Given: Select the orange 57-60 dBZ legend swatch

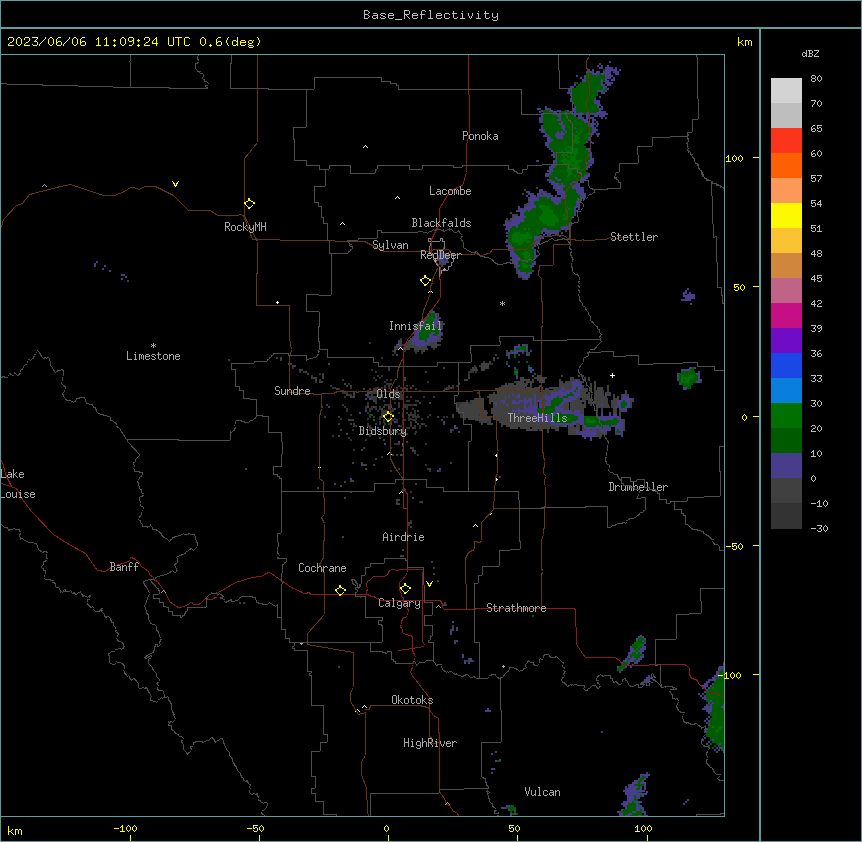Looking at the screenshot, I should (x=786, y=165).
